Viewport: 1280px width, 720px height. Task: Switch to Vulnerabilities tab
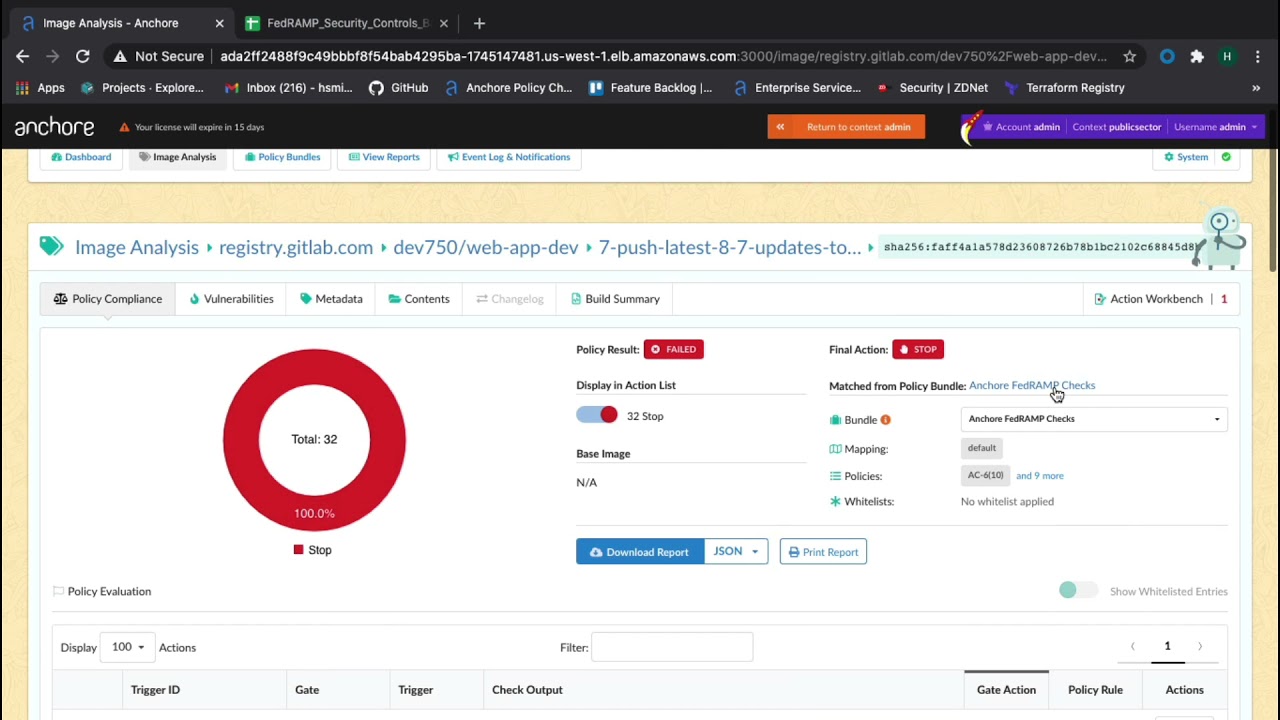click(x=231, y=299)
